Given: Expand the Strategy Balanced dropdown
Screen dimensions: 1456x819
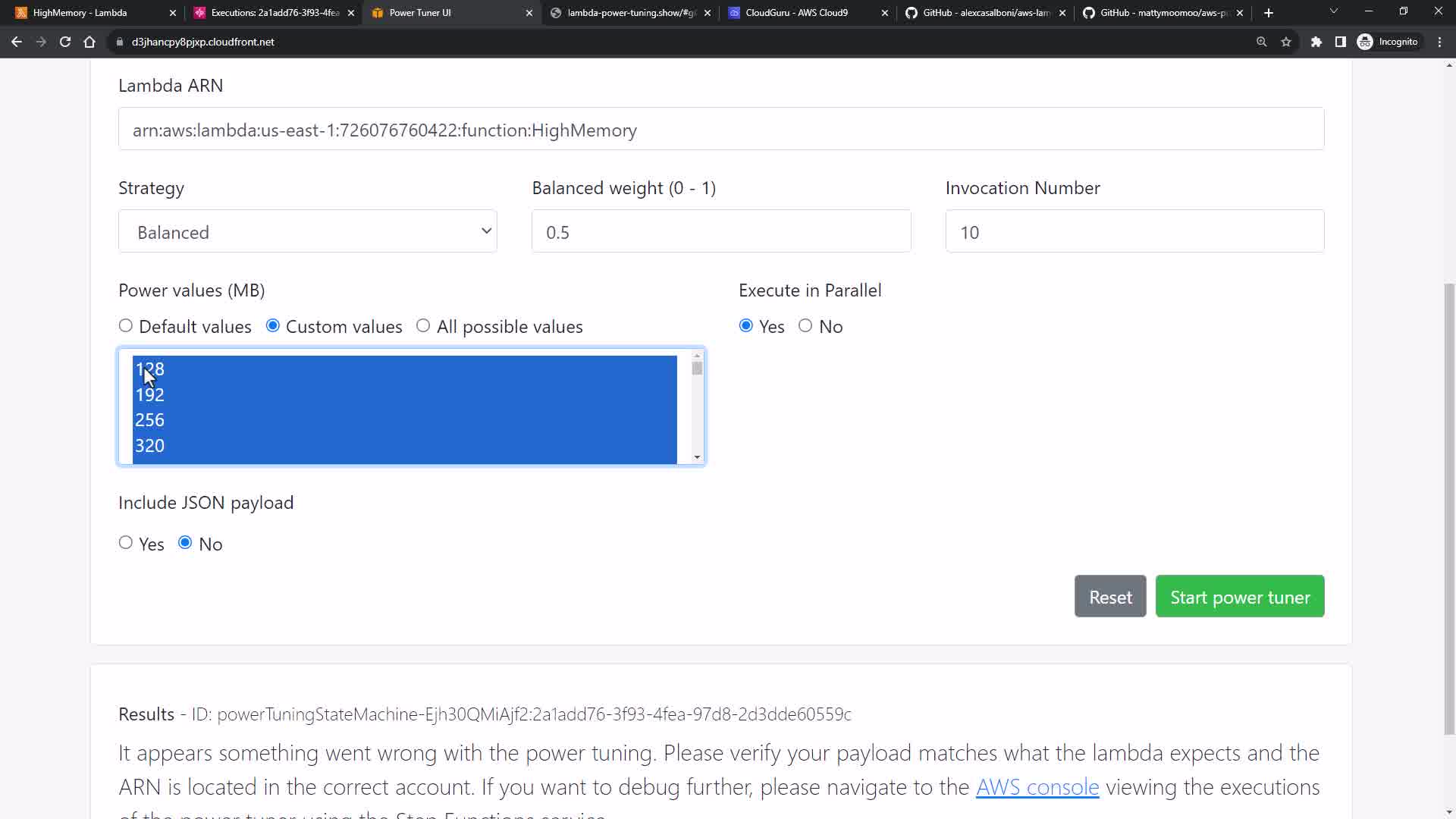Looking at the screenshot, I should (308, 231).
